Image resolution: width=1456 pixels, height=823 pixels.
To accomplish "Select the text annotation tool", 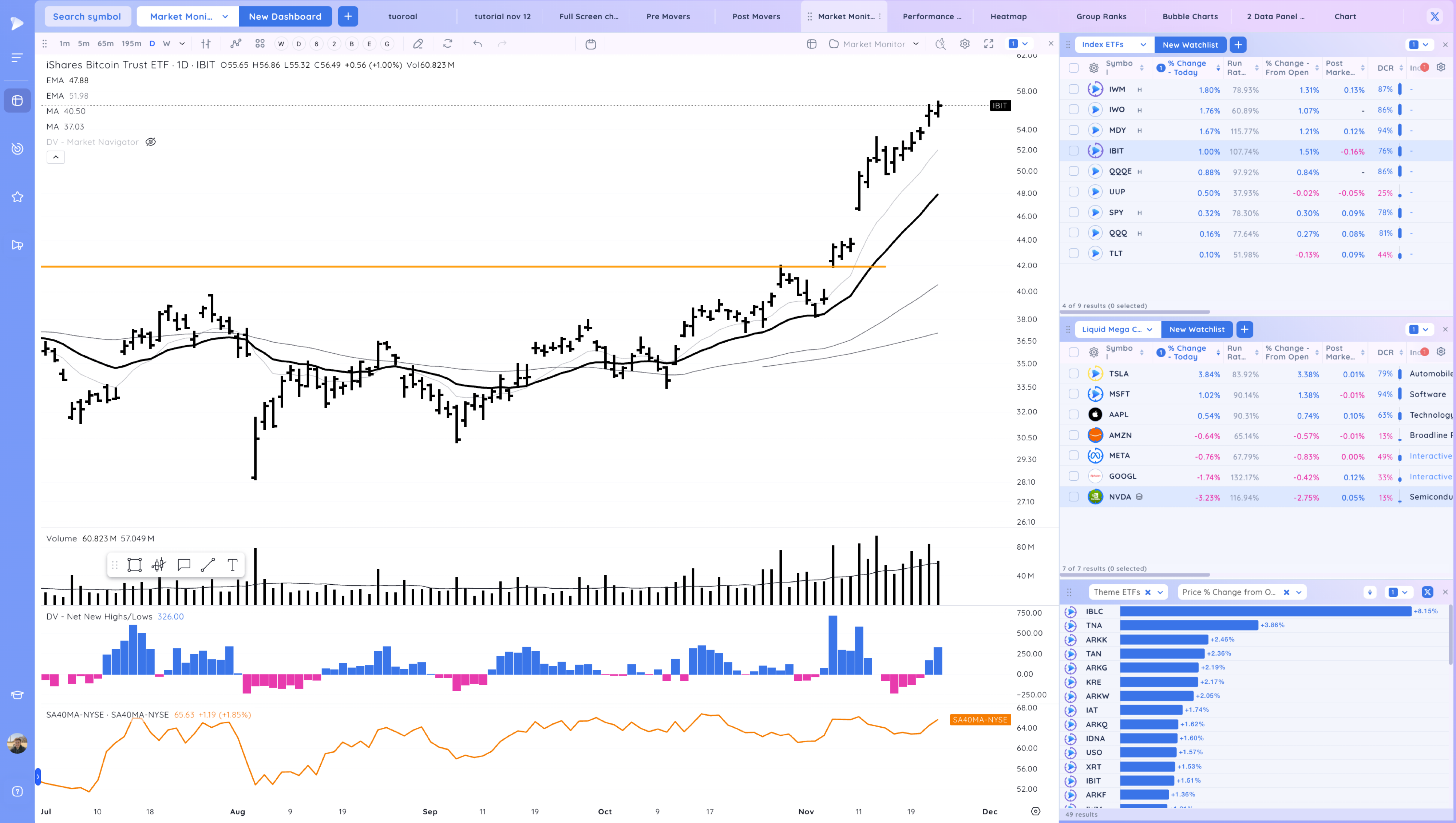I will click(232, 565).
